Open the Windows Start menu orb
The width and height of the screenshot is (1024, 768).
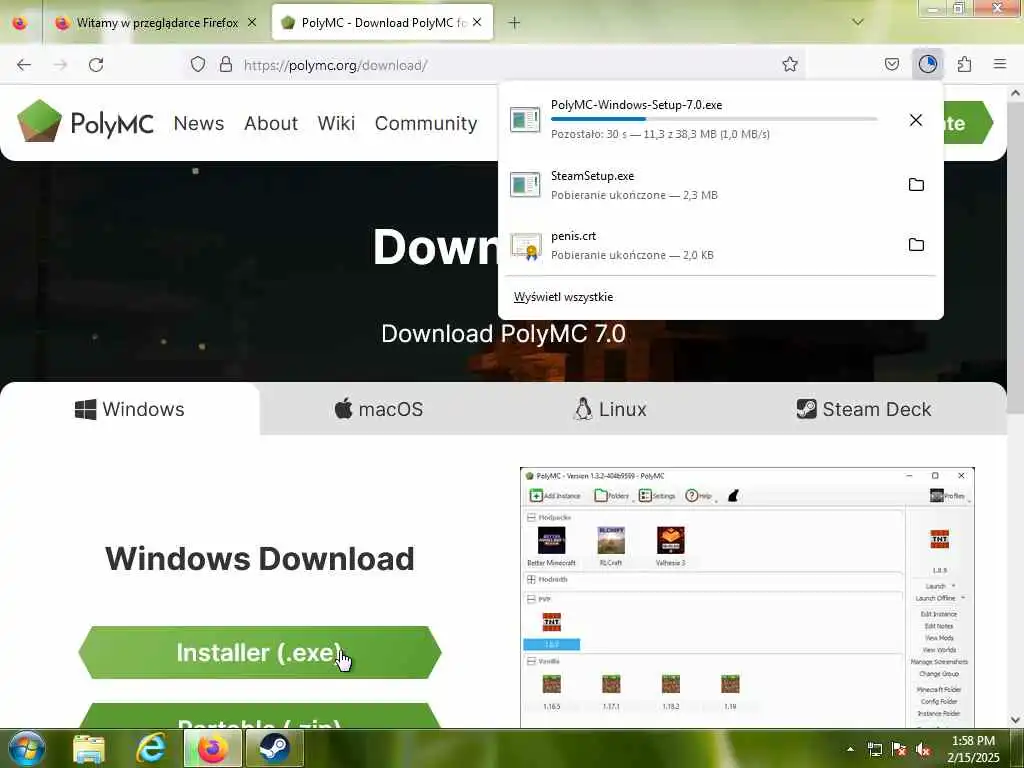tap(26, 748)
